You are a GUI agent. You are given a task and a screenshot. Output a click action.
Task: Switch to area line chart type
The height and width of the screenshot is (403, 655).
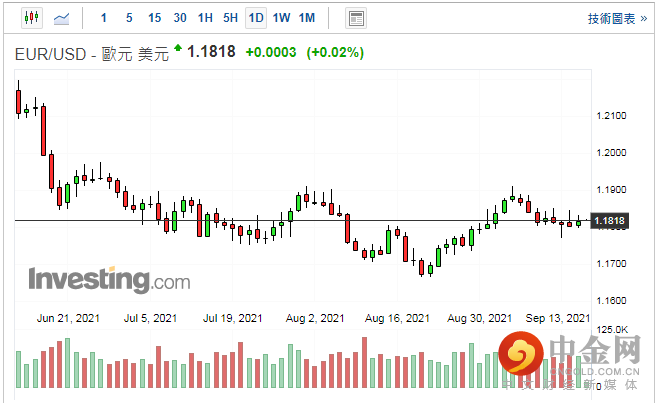click(x=61, y=18)
